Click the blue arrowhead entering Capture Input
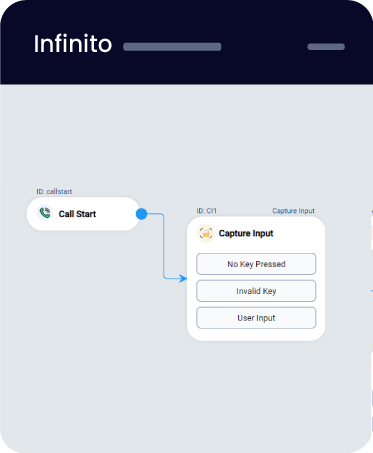 (x=183, y=278)
